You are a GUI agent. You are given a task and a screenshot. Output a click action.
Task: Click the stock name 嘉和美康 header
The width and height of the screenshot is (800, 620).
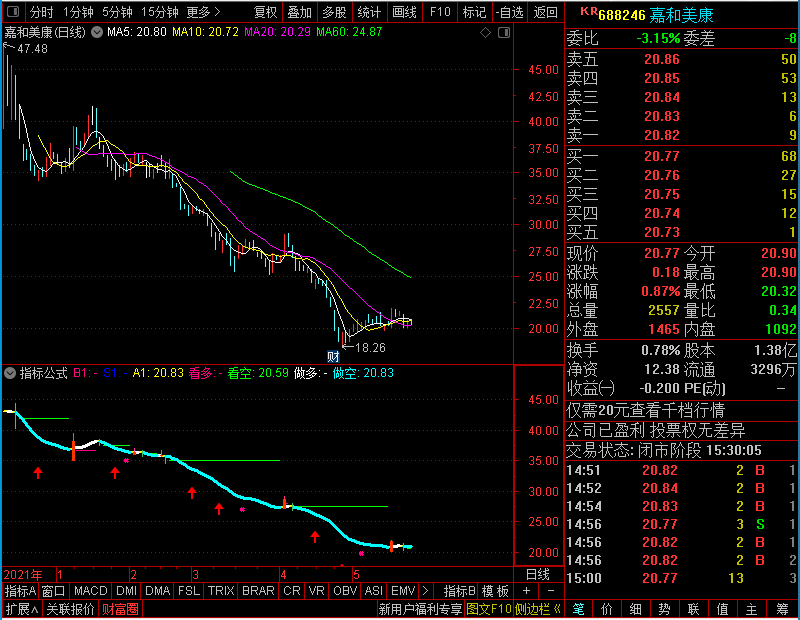[681, 15]
